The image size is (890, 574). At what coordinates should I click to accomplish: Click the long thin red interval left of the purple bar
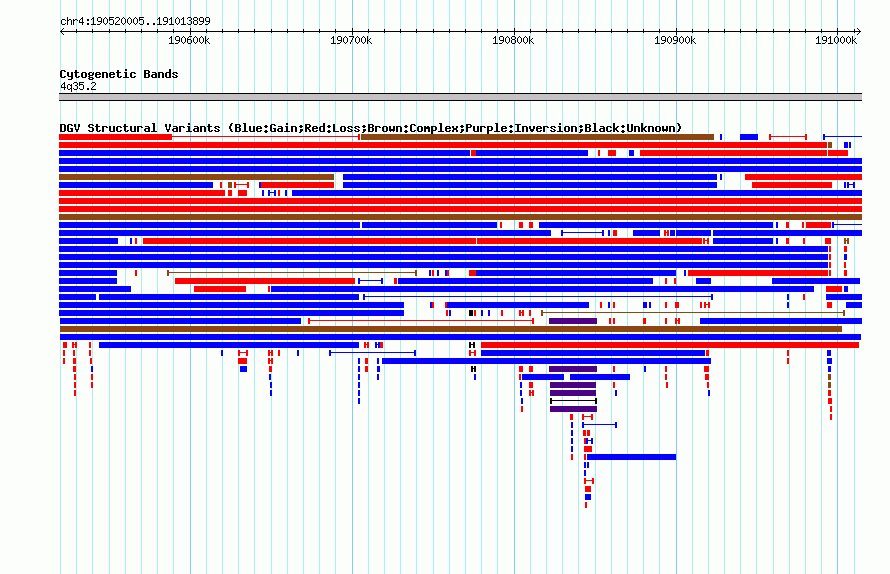[x=421, y=321]
